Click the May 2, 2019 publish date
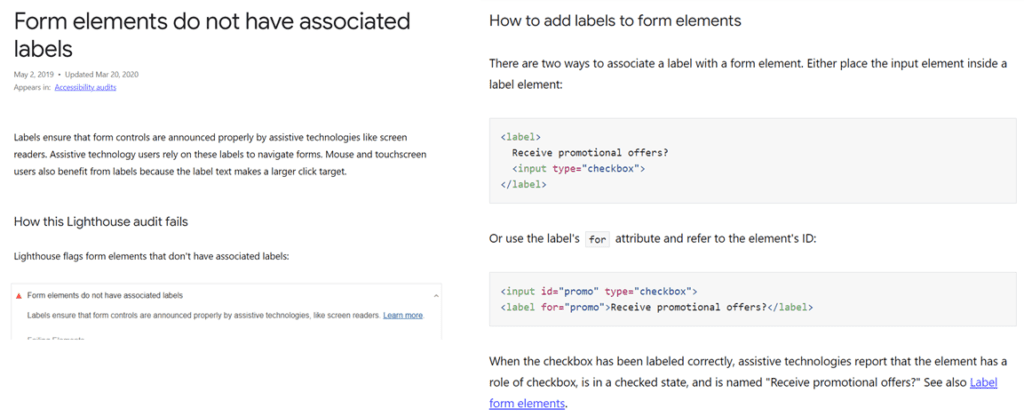Screen dimensions: 1024x417 pyautogui.click(x=33, y=74)
